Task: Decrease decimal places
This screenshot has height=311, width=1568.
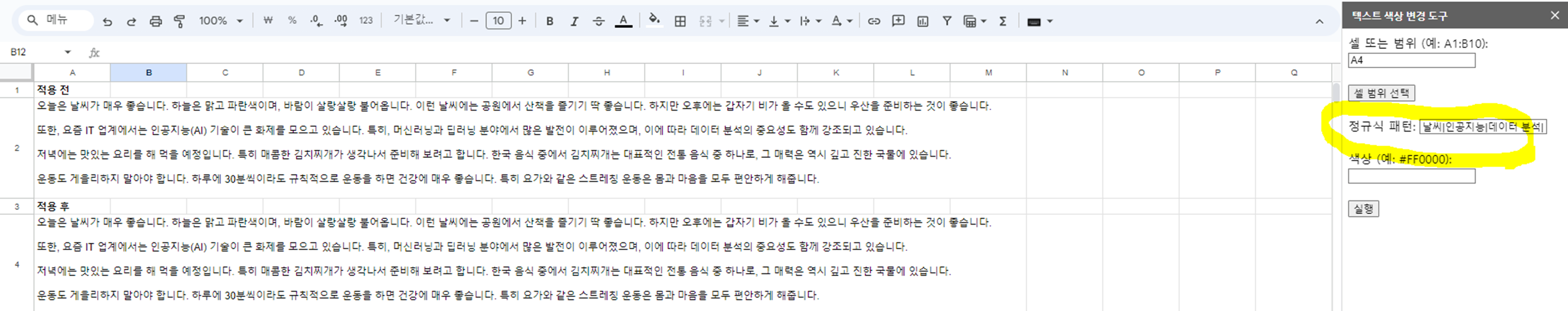Action: (x=316, y=21)
